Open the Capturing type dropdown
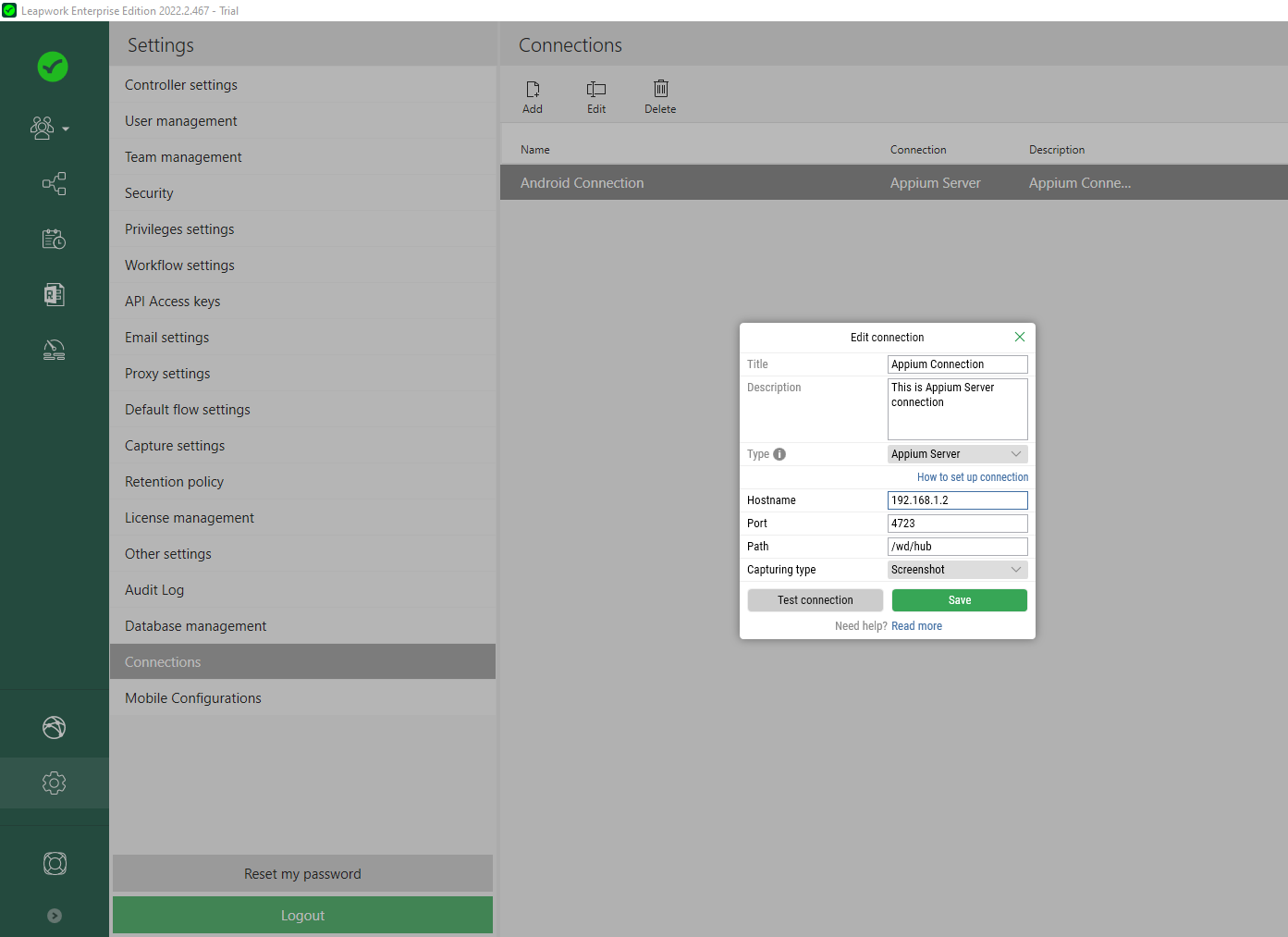 [x=957, y=569]
